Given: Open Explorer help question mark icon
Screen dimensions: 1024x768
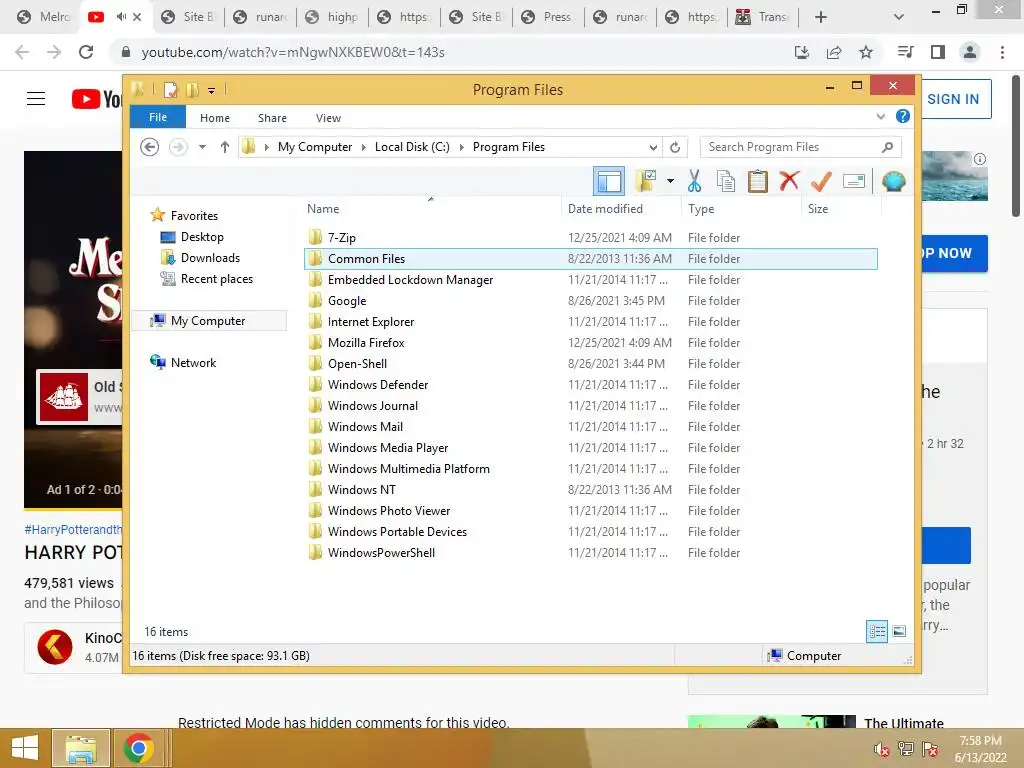Looking at the screenshot, I should (x=903, y=116).
